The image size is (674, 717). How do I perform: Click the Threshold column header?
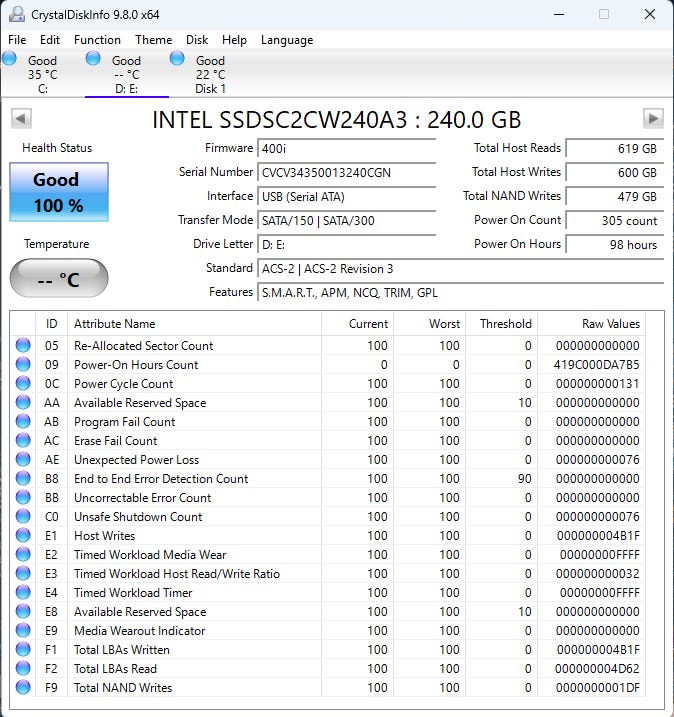[x=501, y=324]
